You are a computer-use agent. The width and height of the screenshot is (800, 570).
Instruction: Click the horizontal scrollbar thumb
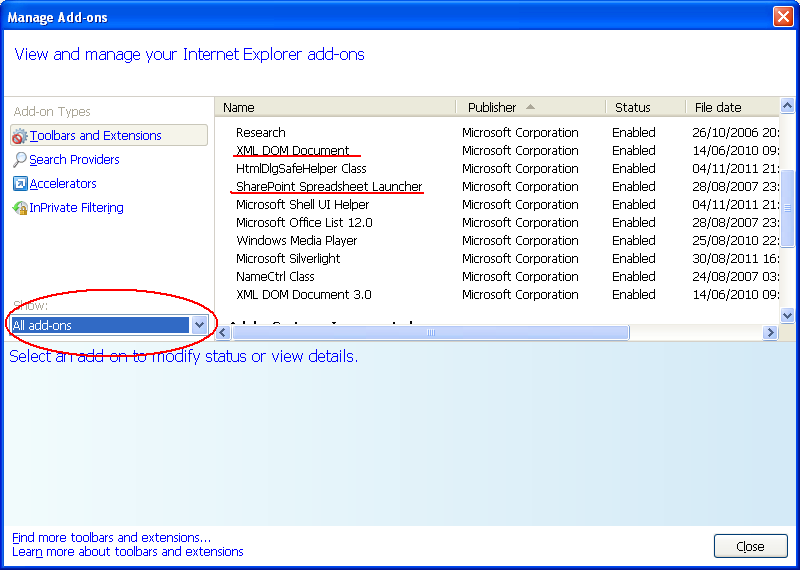click(x=430, y=333)
